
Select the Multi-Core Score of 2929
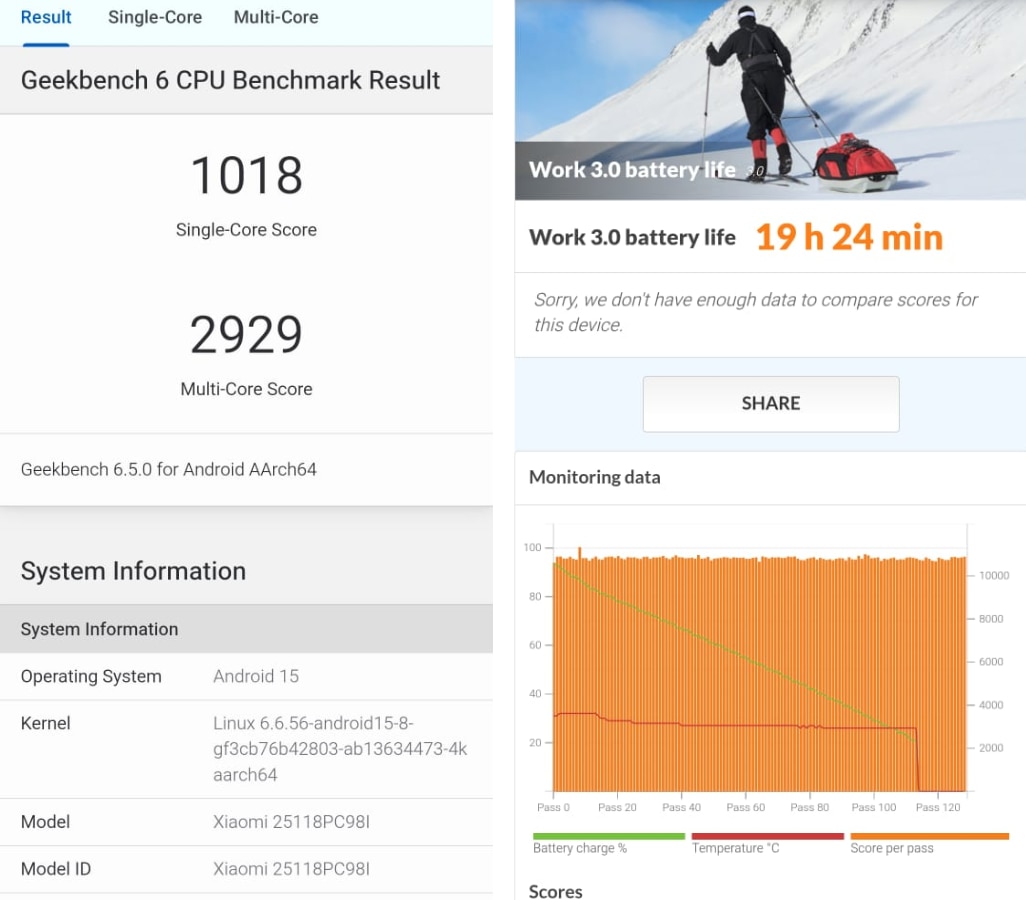246,335
